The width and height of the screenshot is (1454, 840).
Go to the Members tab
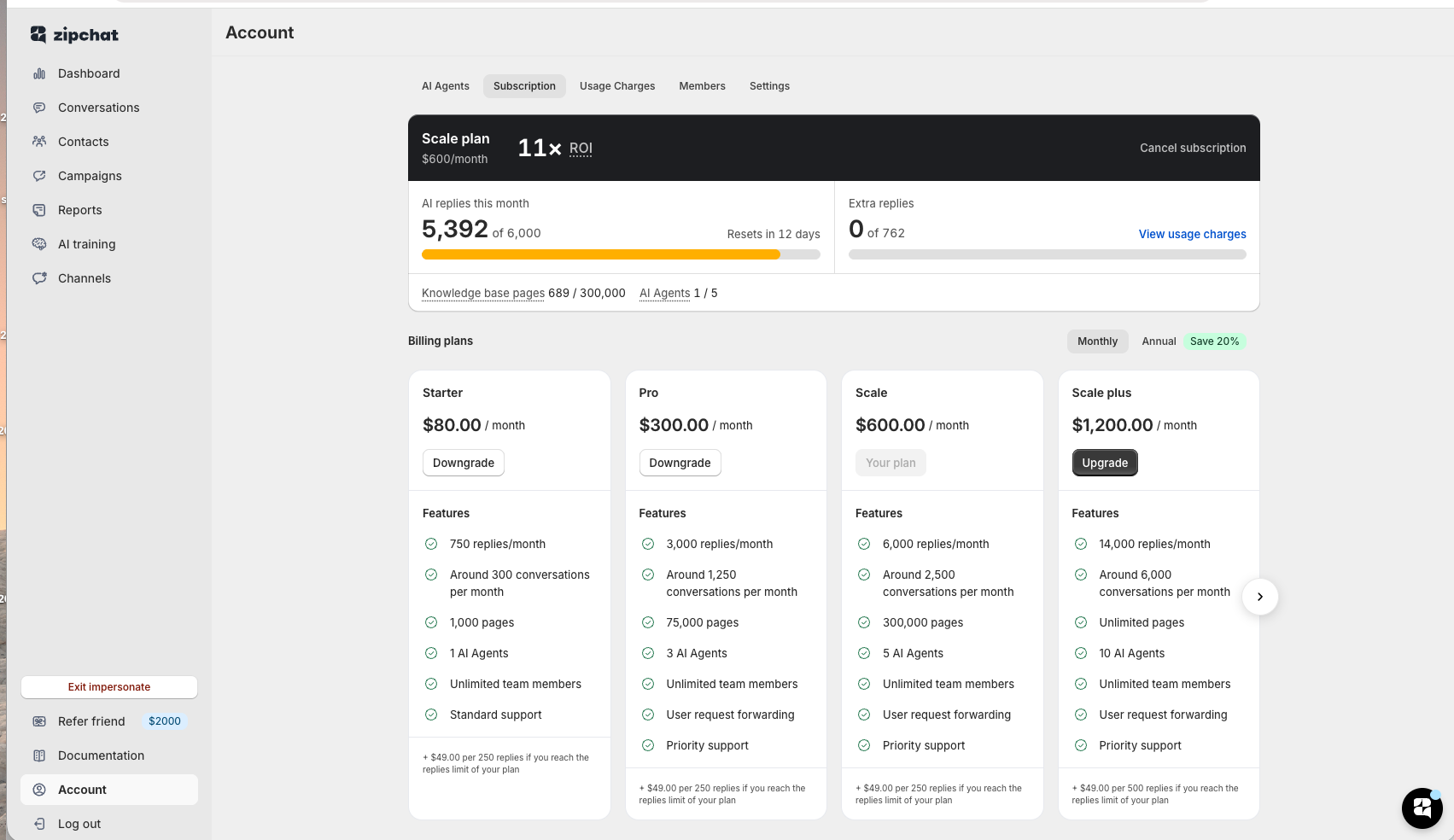703,86
